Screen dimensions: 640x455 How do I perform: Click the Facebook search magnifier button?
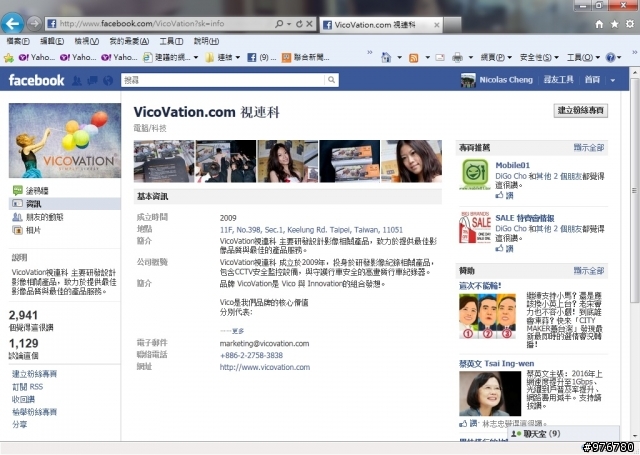[x=331, y=80]
